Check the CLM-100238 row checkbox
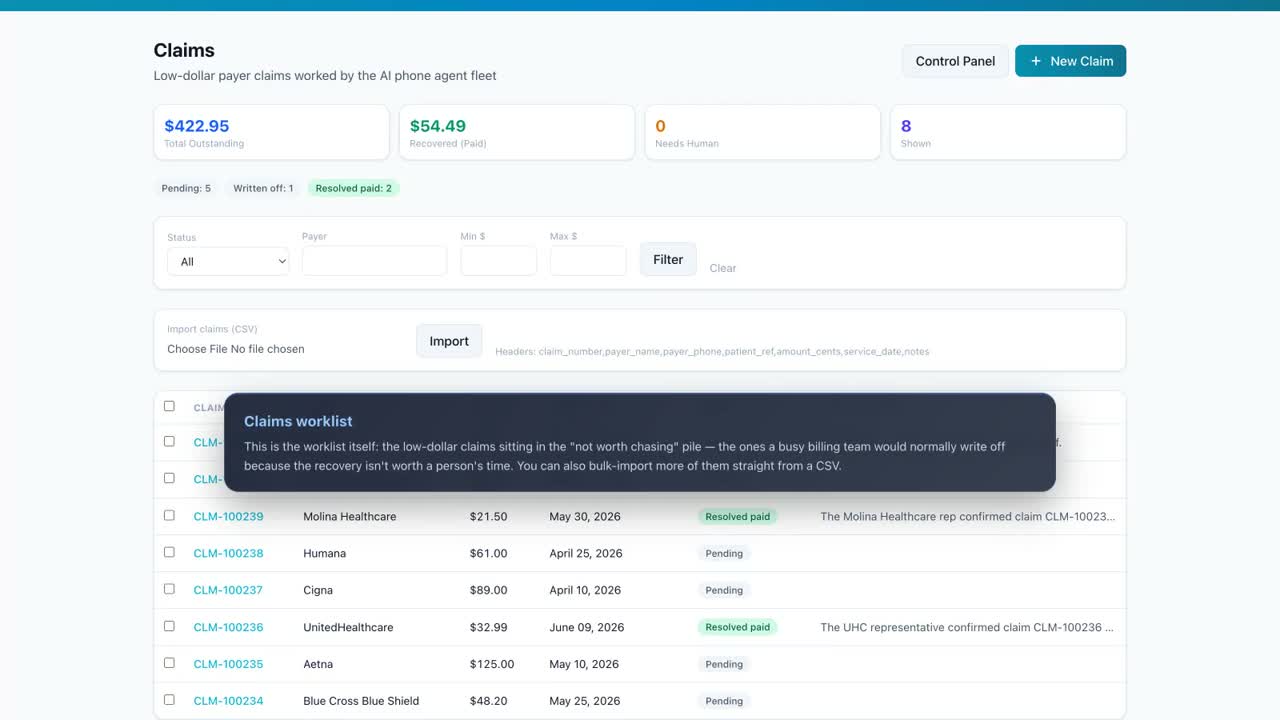Screen dimensions: 1280x720 coord(169,552)
